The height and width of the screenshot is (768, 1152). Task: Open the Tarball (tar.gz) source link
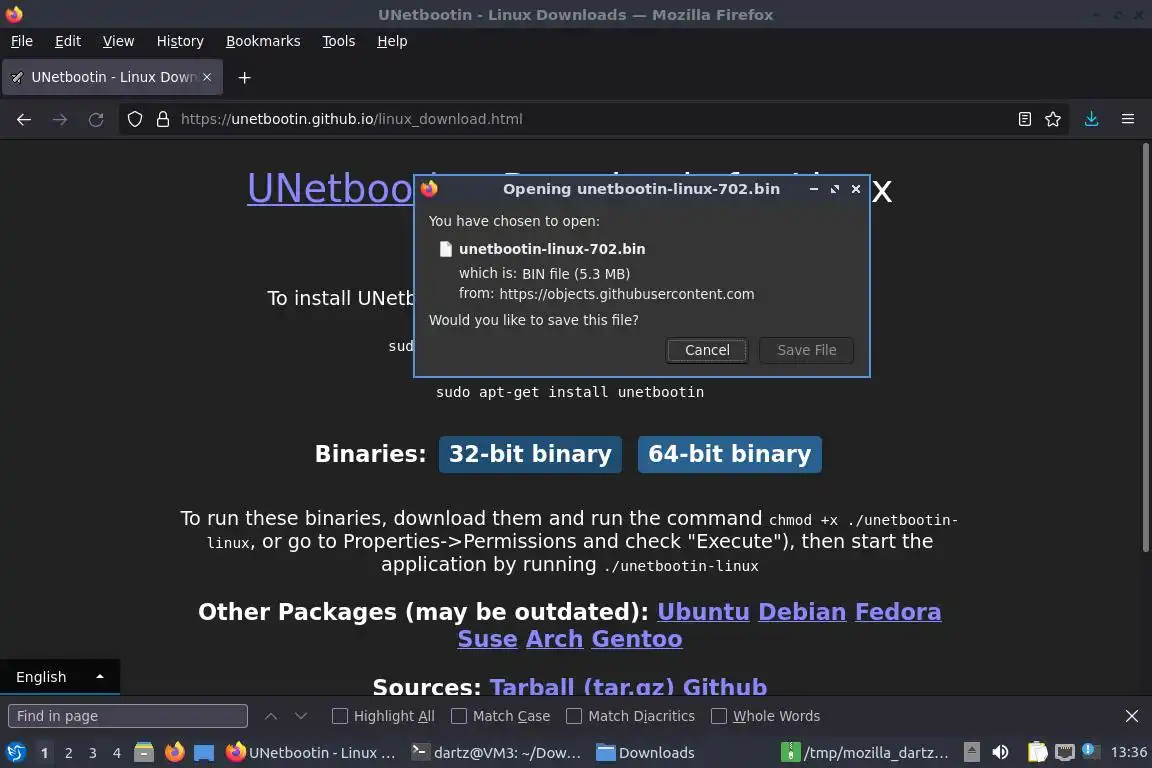tap(582, 686)
